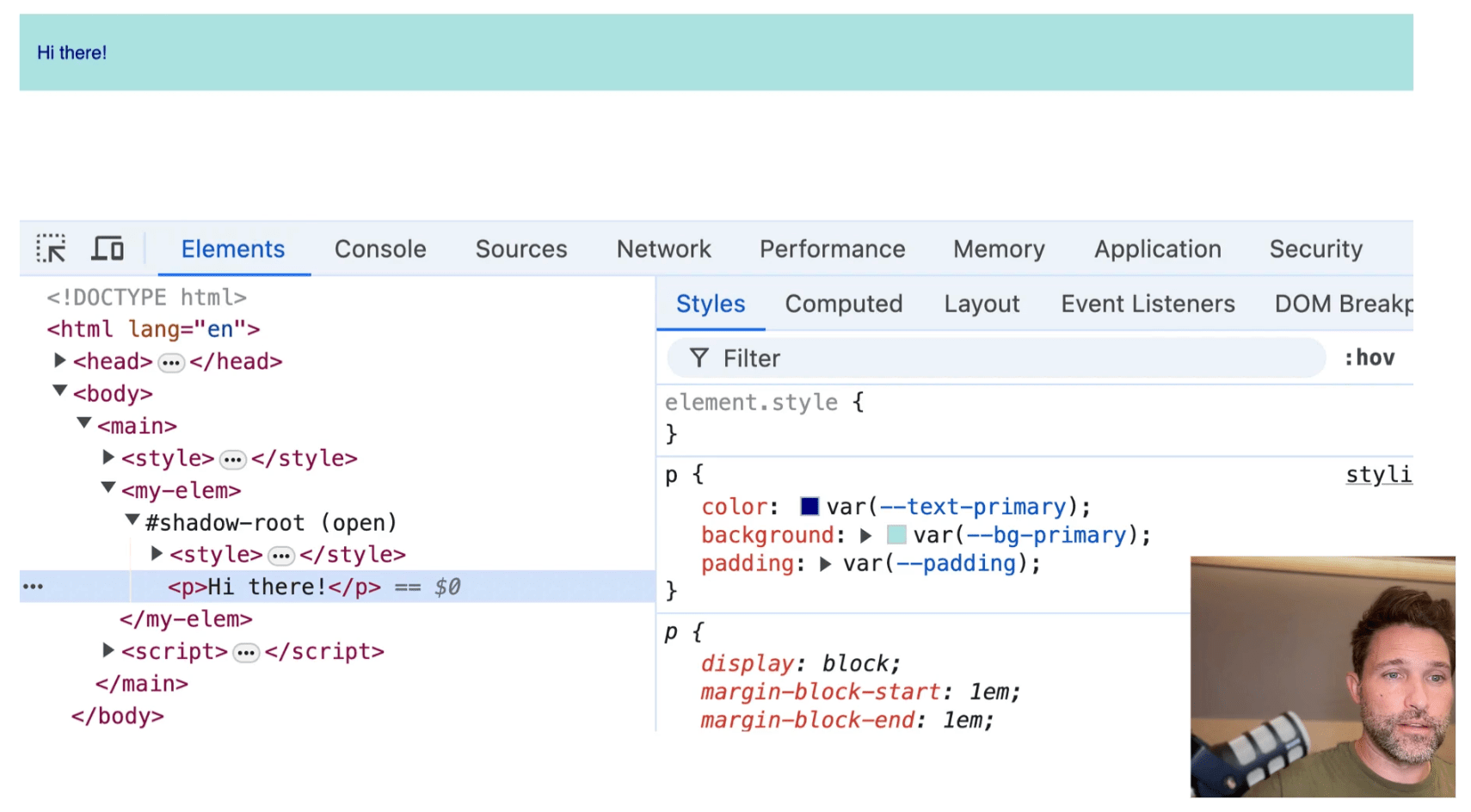Open the Application tab
Screen dimensions: 1471x812
click(1158, 249)
